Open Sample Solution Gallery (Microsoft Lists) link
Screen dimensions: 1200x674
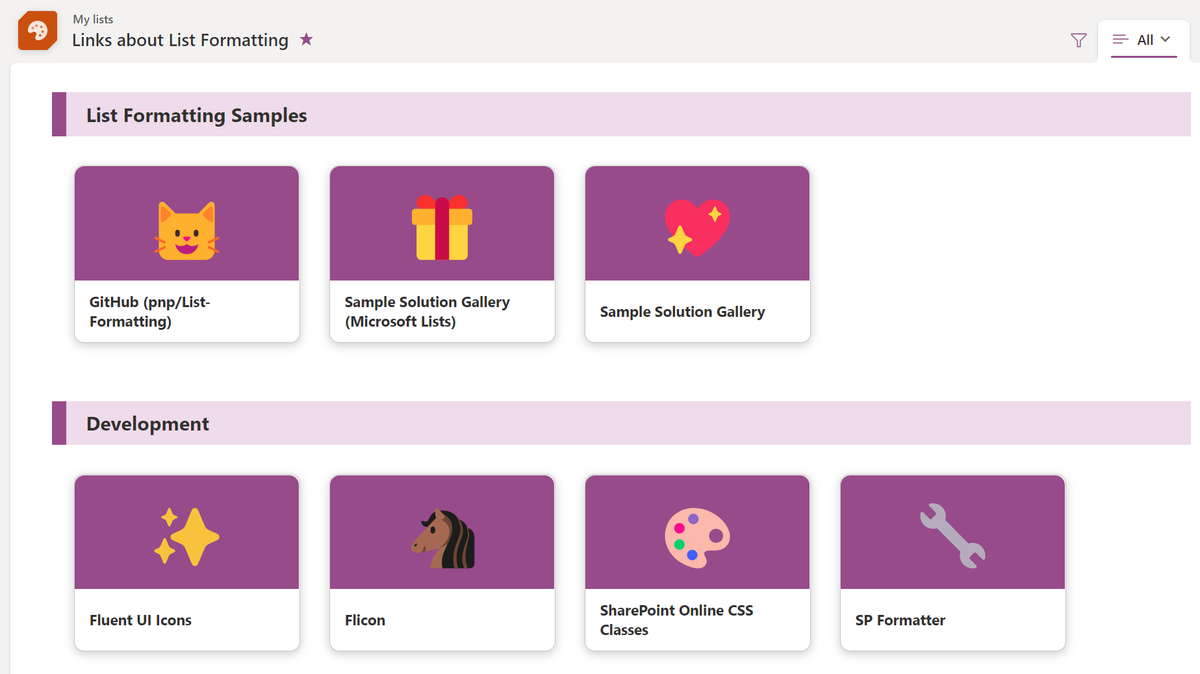pyautogui.click(x=427, y=312)
